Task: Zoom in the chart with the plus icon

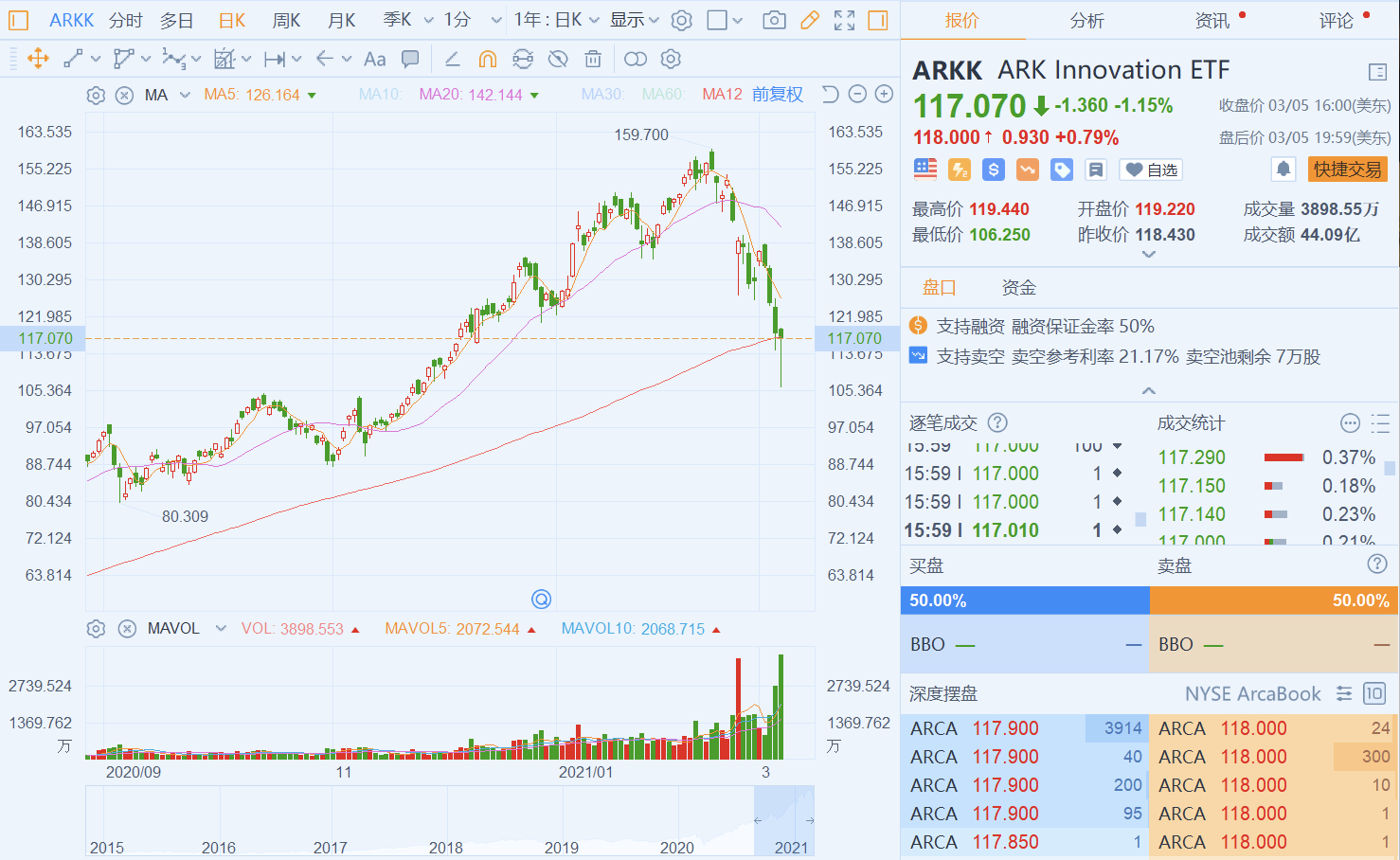Action: point(884,94)
